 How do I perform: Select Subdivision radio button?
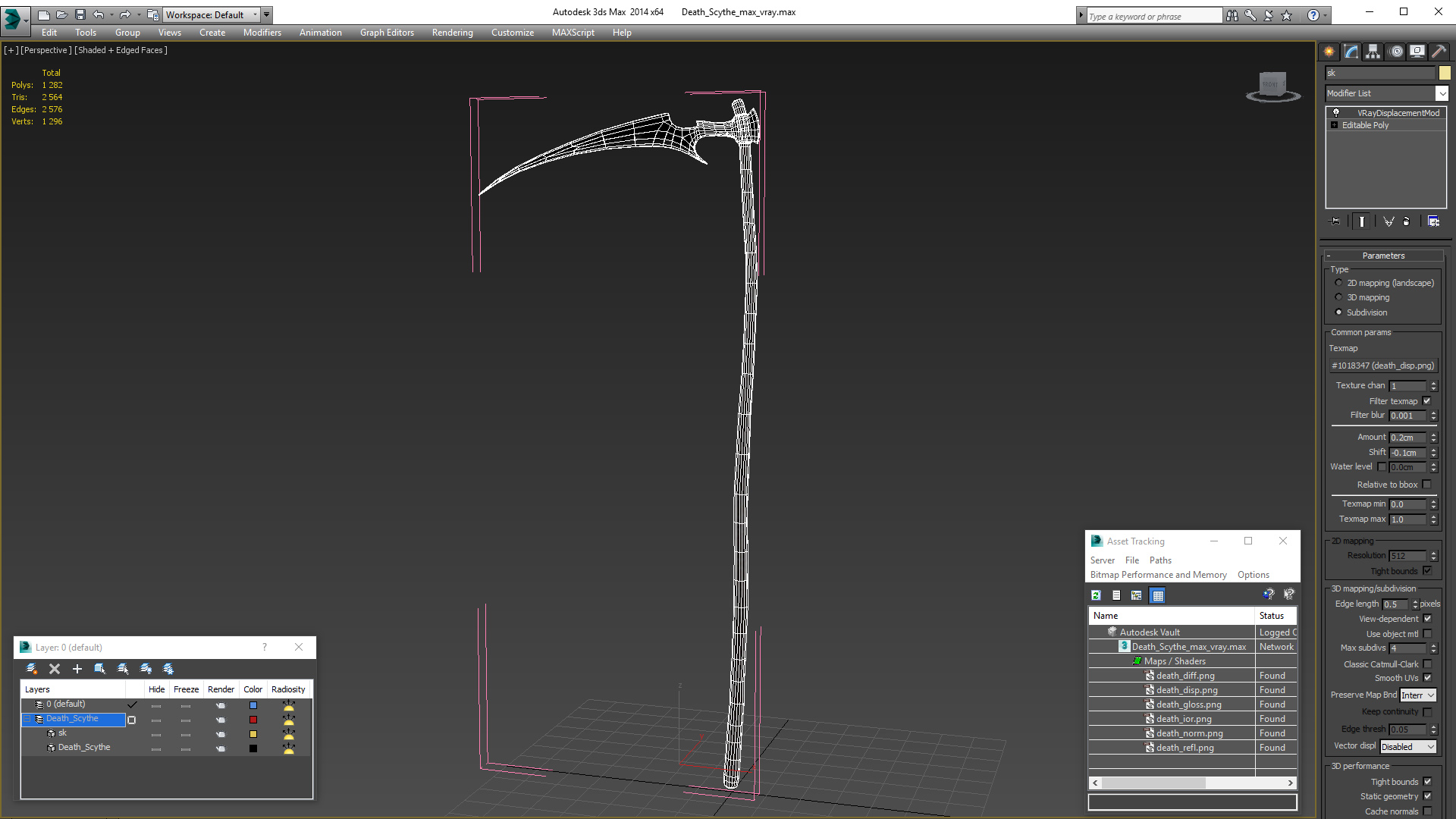coord(1338,312)
